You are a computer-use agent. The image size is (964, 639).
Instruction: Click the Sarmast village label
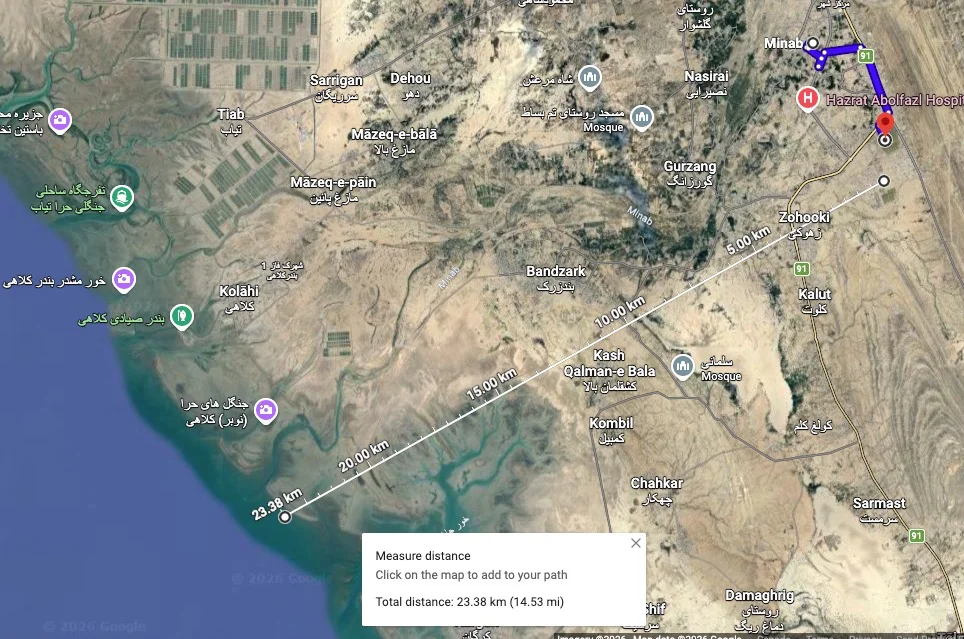click(x=879, y=503)
